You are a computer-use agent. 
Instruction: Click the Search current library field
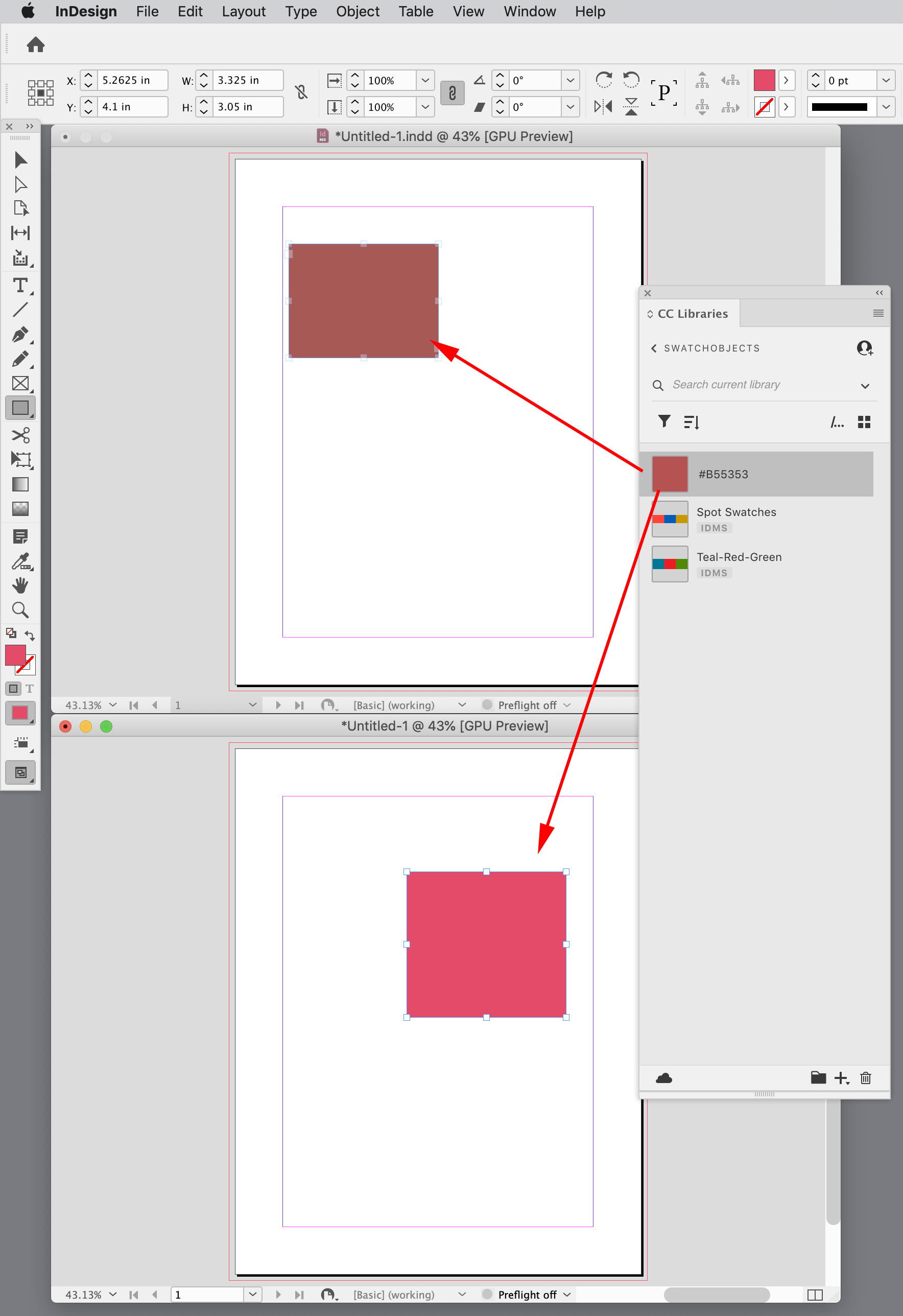click(736, 385)
